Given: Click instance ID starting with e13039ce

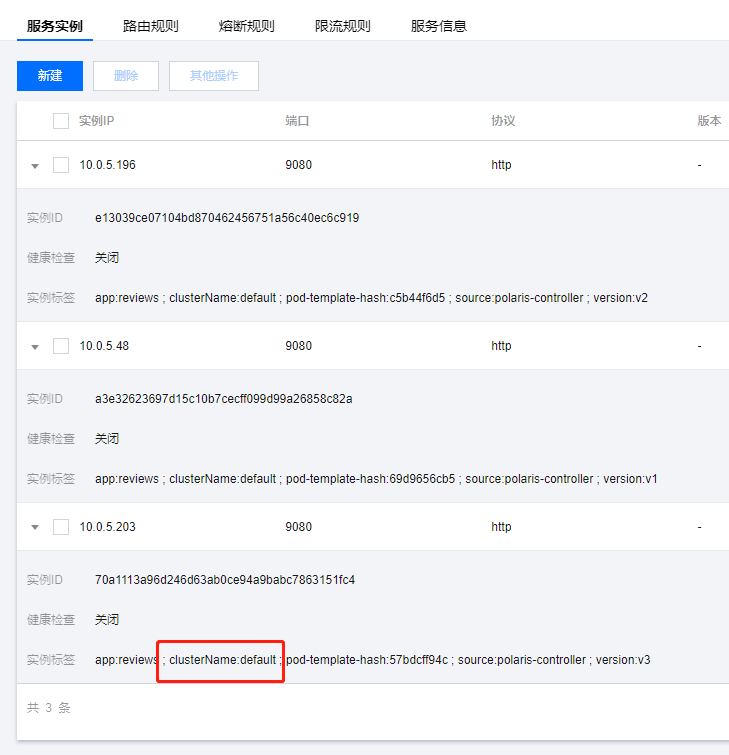Looking at the screenshot, I should [227, 218].
